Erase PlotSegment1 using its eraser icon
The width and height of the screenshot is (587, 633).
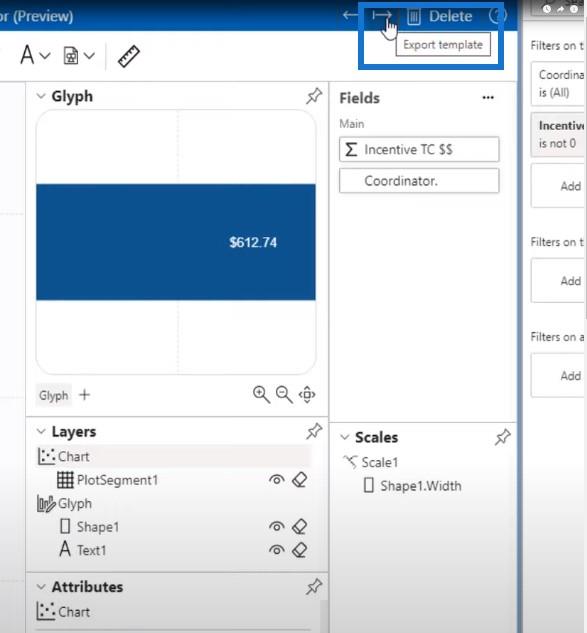(x=300, y=480)
